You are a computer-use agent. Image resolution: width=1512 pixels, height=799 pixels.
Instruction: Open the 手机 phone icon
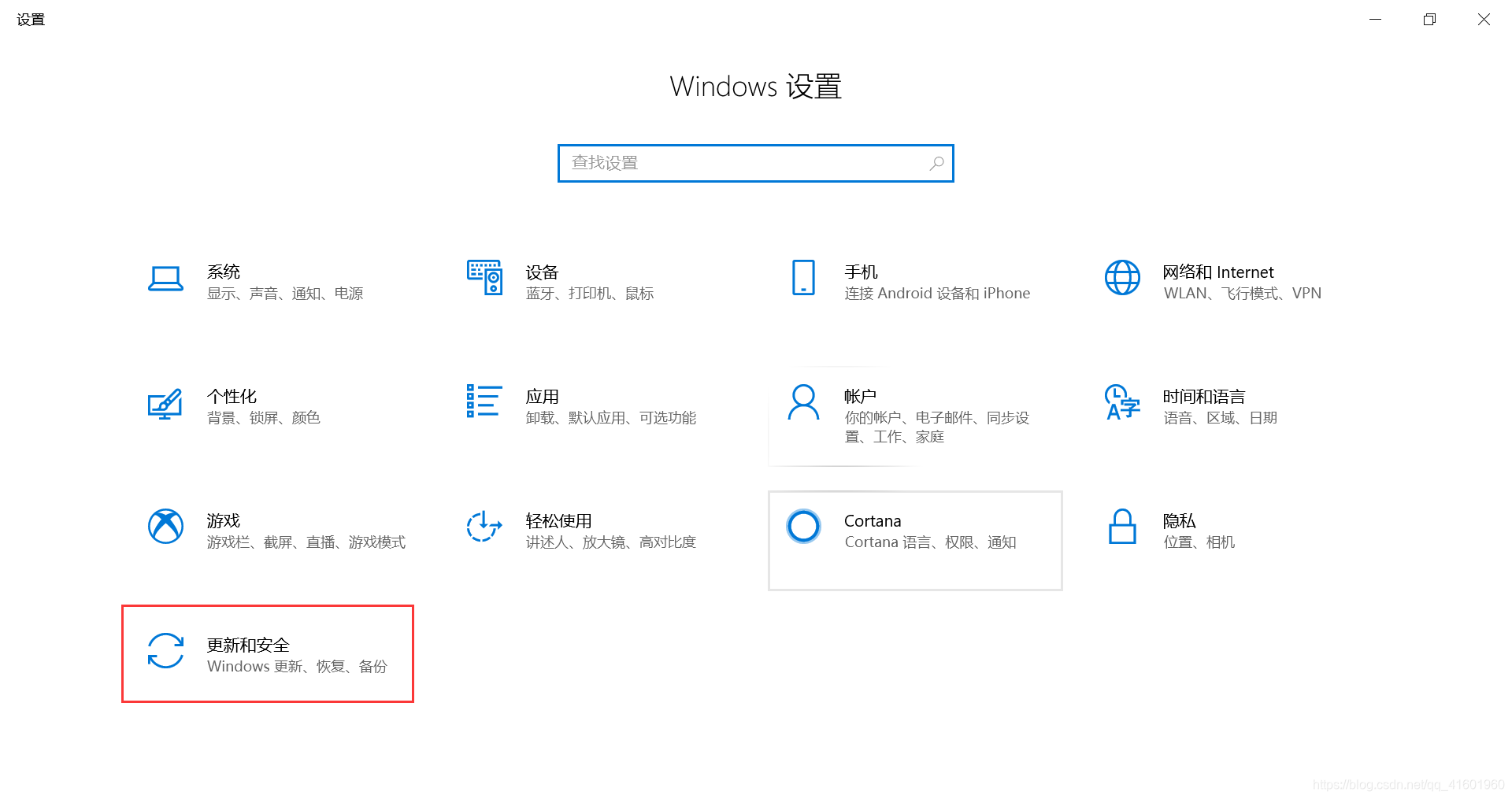803,277
